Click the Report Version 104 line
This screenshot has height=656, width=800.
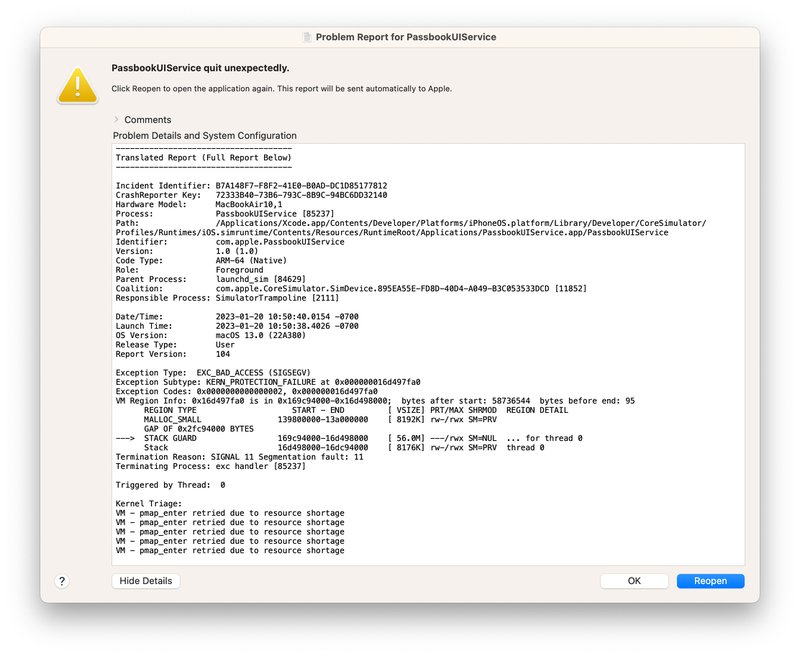[173, 354]
